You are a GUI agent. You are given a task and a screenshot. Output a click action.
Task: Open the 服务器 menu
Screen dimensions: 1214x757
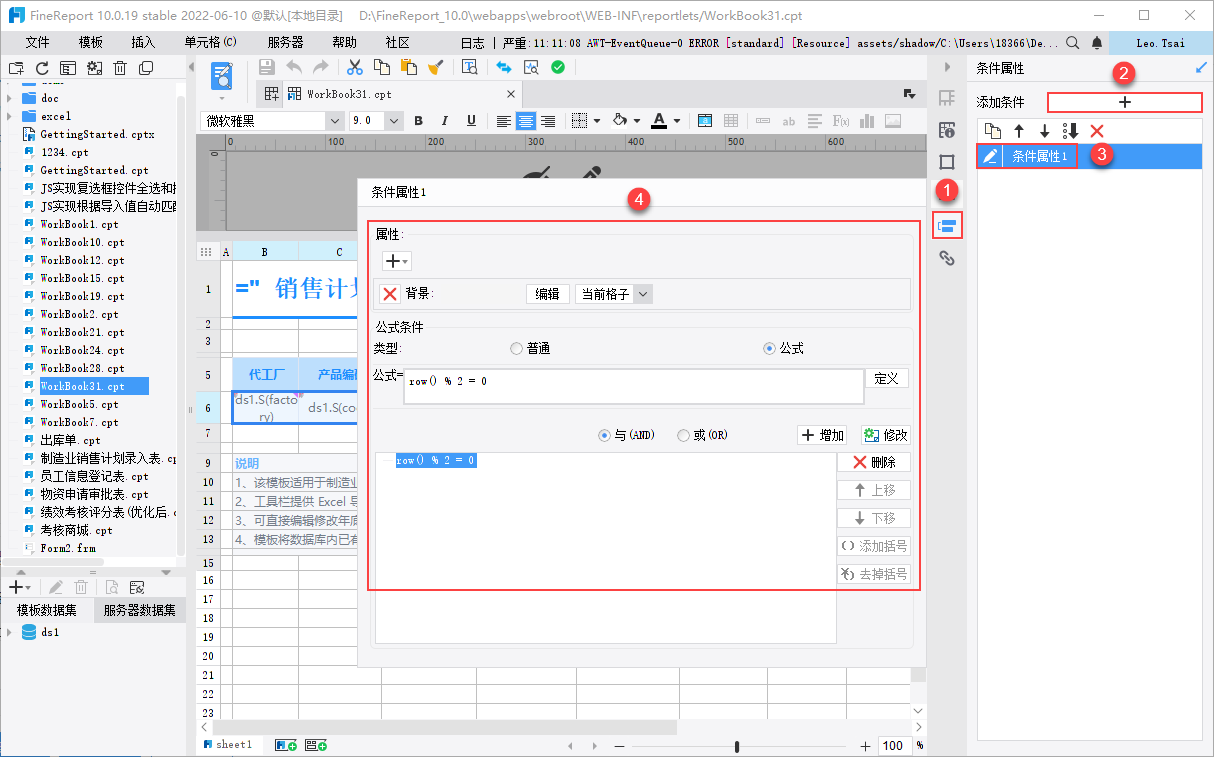pyautogui.click(x=285, y=43)
